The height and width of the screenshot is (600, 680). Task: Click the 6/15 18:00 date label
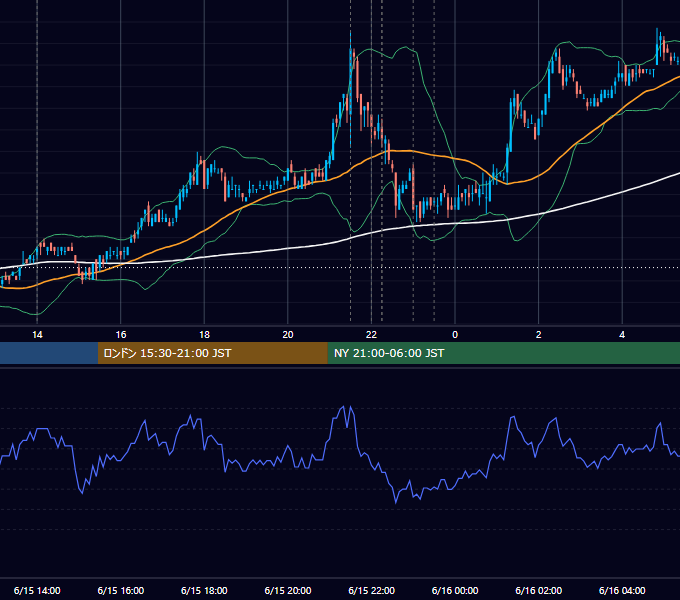[204, 590]
